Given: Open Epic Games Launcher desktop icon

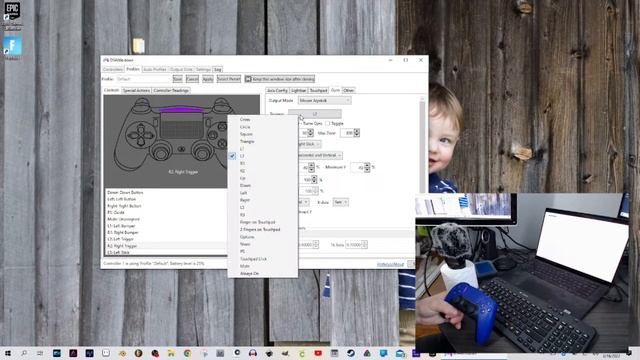Looking at the screenshot, I should [13, 15].
